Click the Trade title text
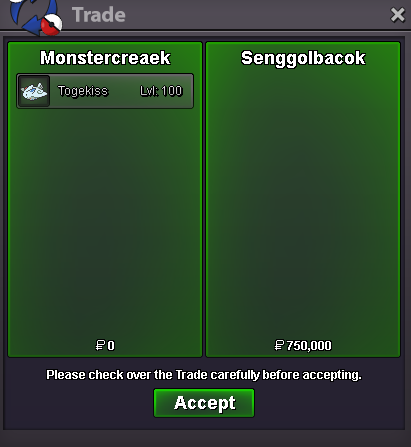Image resolution: width=411 pixels, height=447 pixels. pos(99,15)
